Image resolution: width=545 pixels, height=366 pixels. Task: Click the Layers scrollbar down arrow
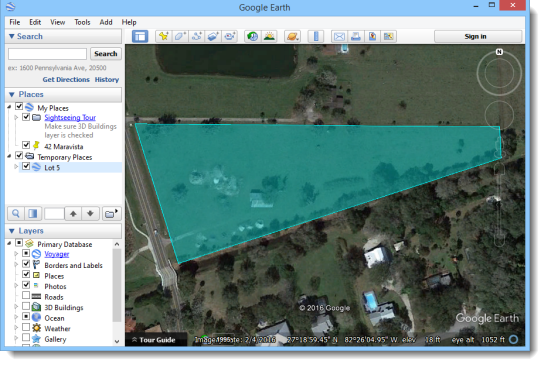(117, 341)
